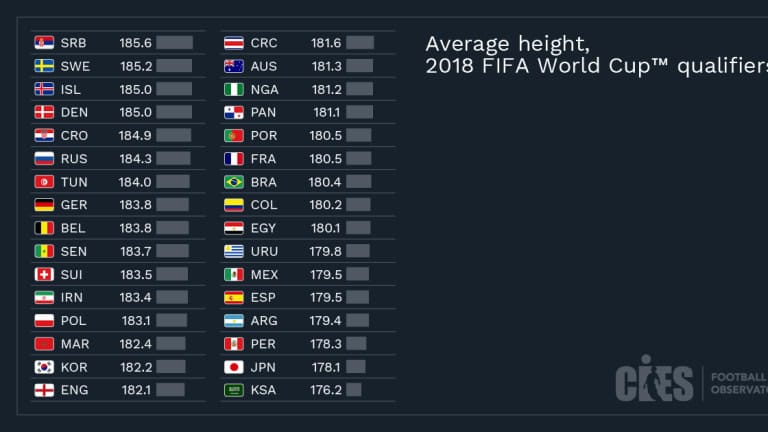Click the Saudi Arabia flag icon
This screenshot has width=768, height=432.
(x=234, y=390)
